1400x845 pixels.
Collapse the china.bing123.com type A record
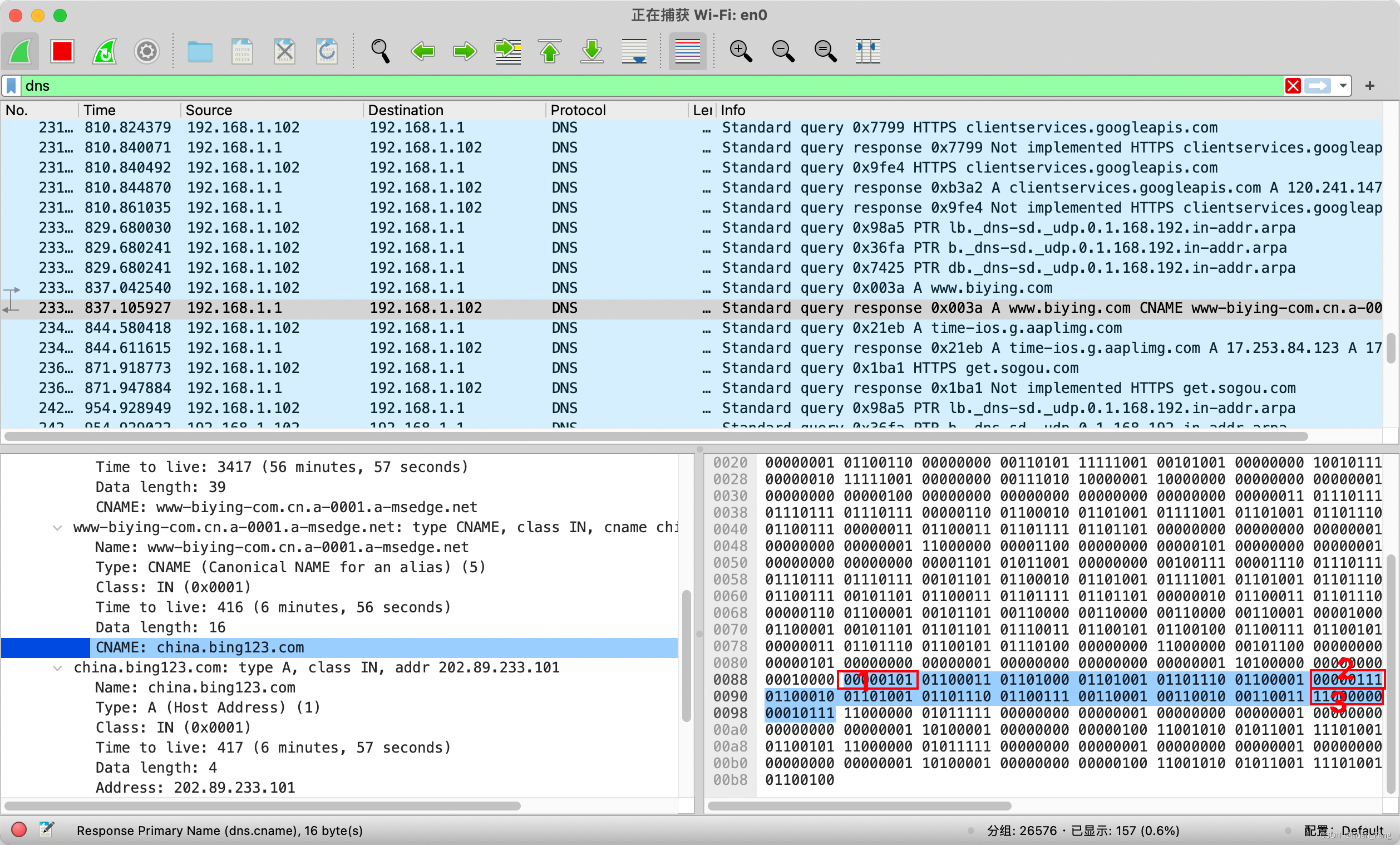point(57,667)
